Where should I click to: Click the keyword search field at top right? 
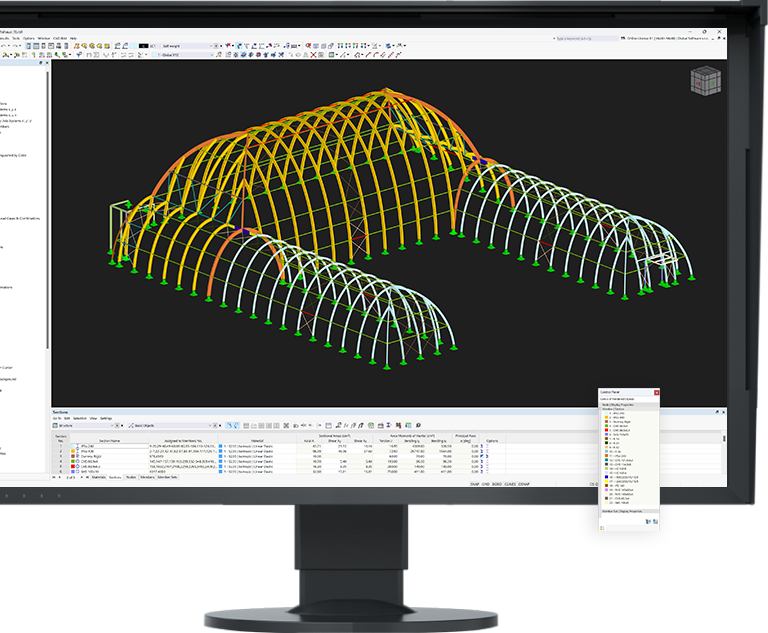pos(586,38)
